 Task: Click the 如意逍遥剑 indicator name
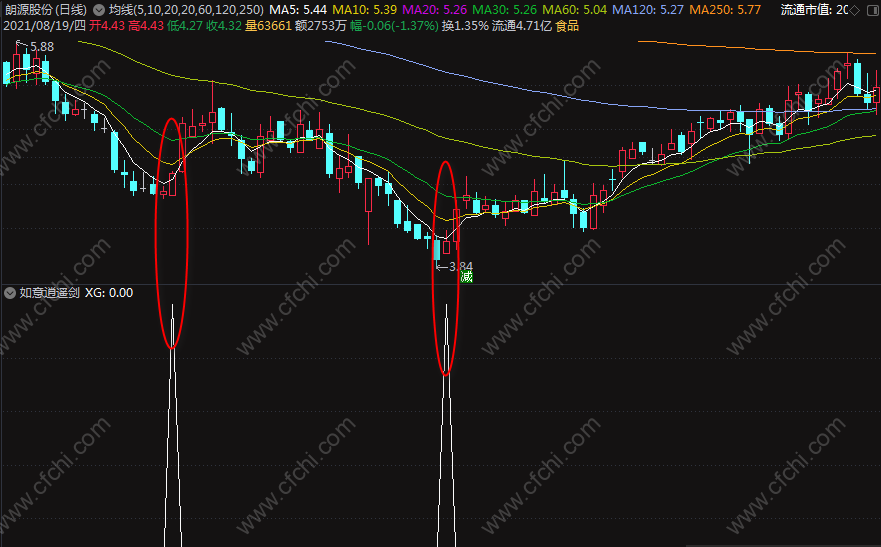tap(49, 293)
